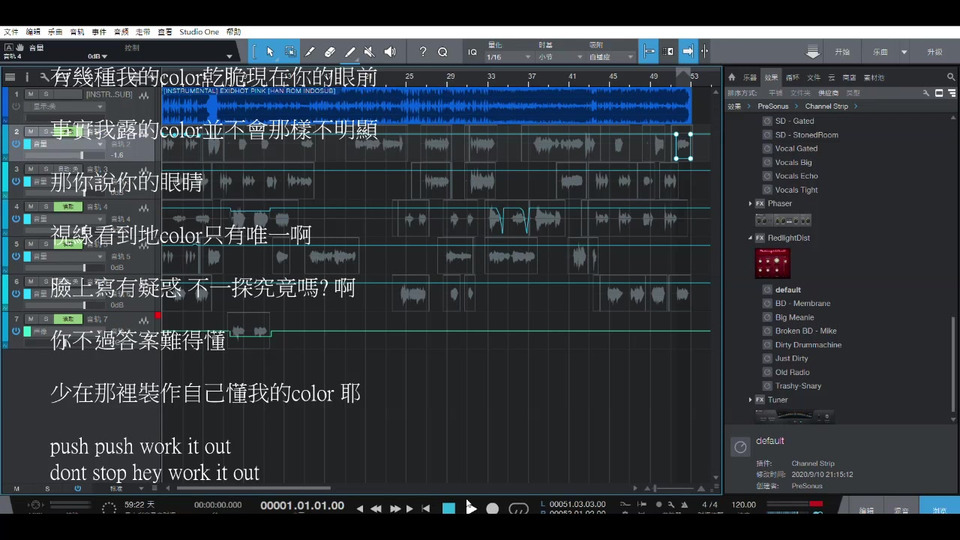Select the Dirty Drummachine preset
The width and height of the screenshot is (960, 540).
[808, 345]
